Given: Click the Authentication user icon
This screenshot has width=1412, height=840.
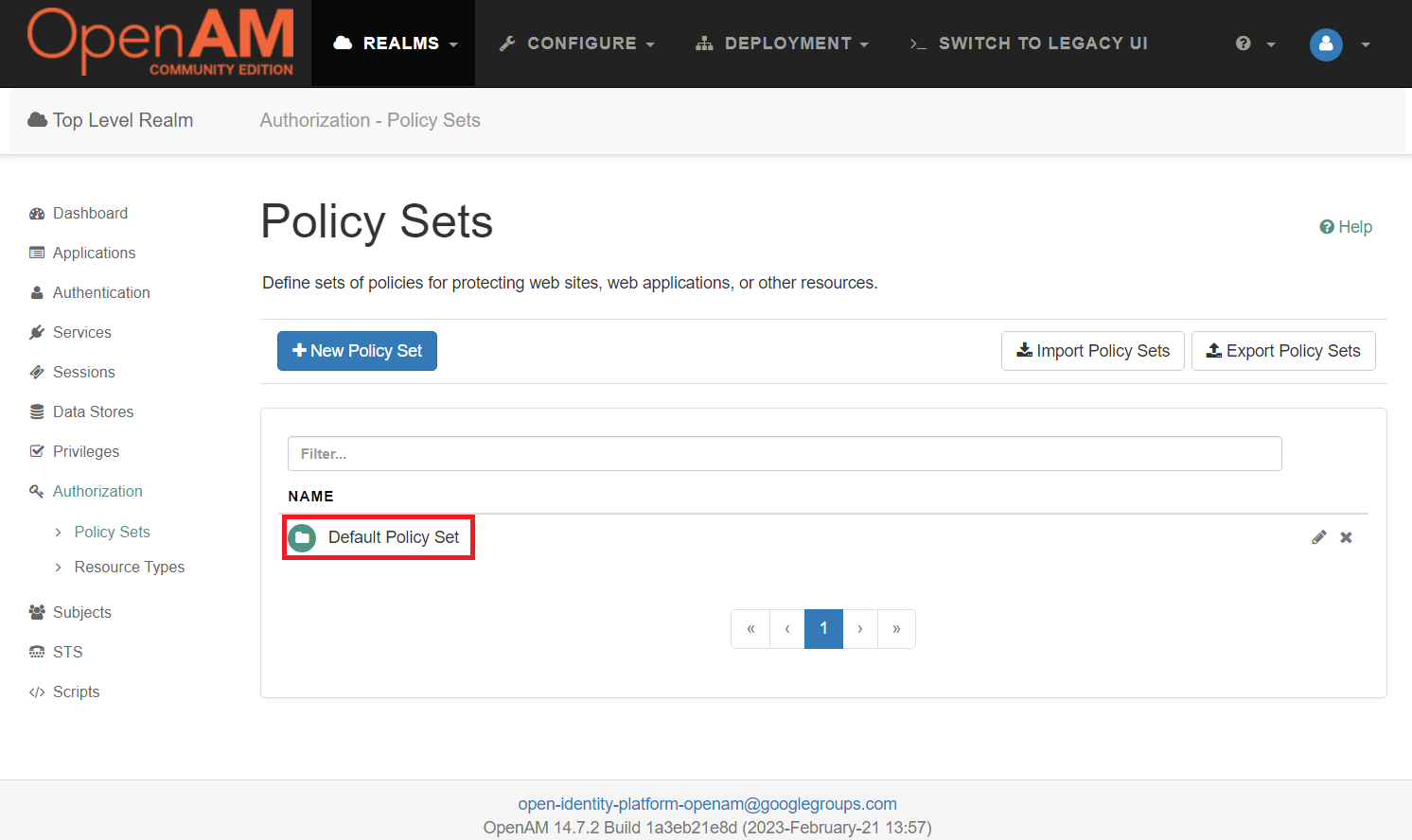Looking at the screenshot, I should click(x=37, y=292).
